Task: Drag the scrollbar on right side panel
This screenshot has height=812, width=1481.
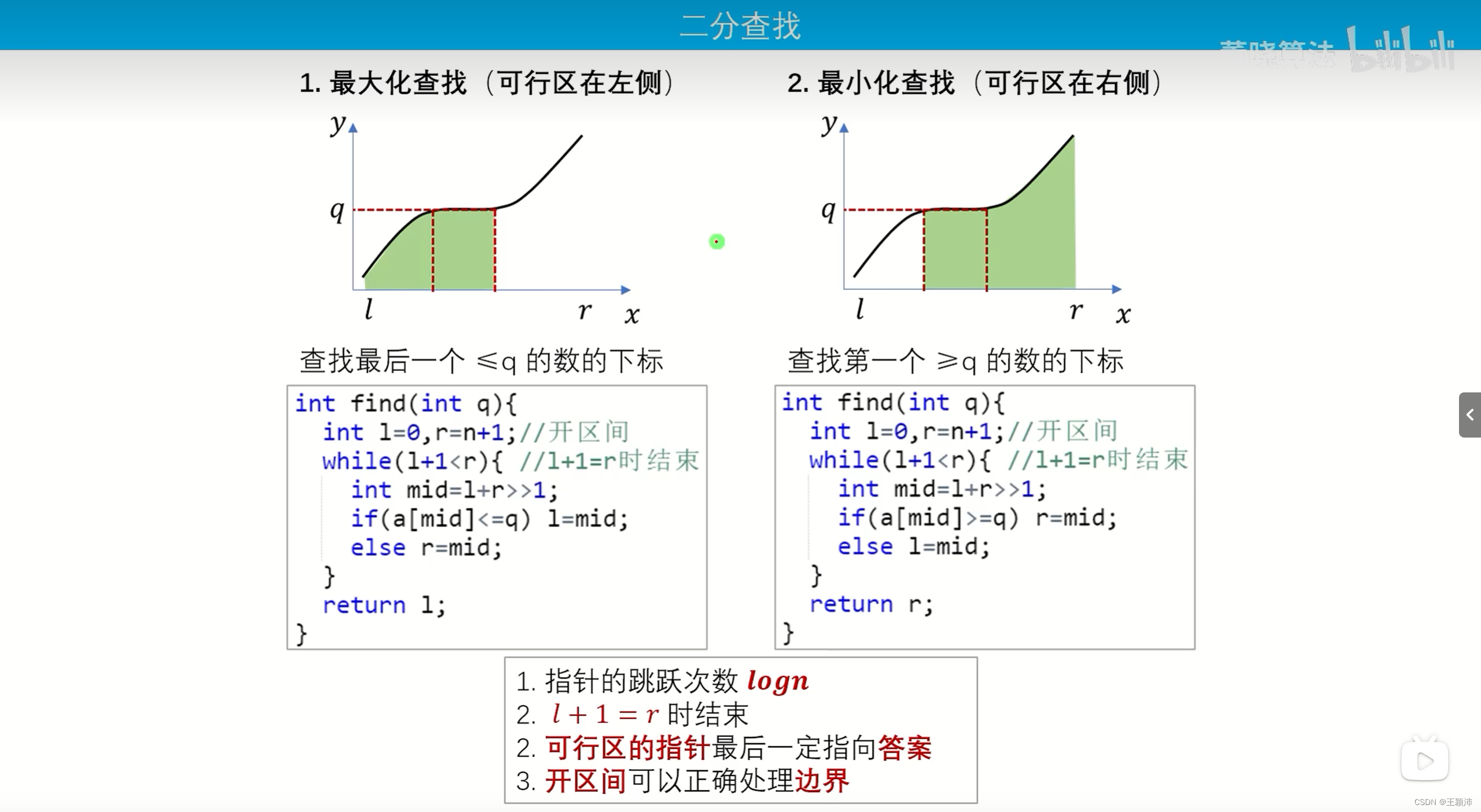Action: pyautogui.click(x=1471, y=416)
